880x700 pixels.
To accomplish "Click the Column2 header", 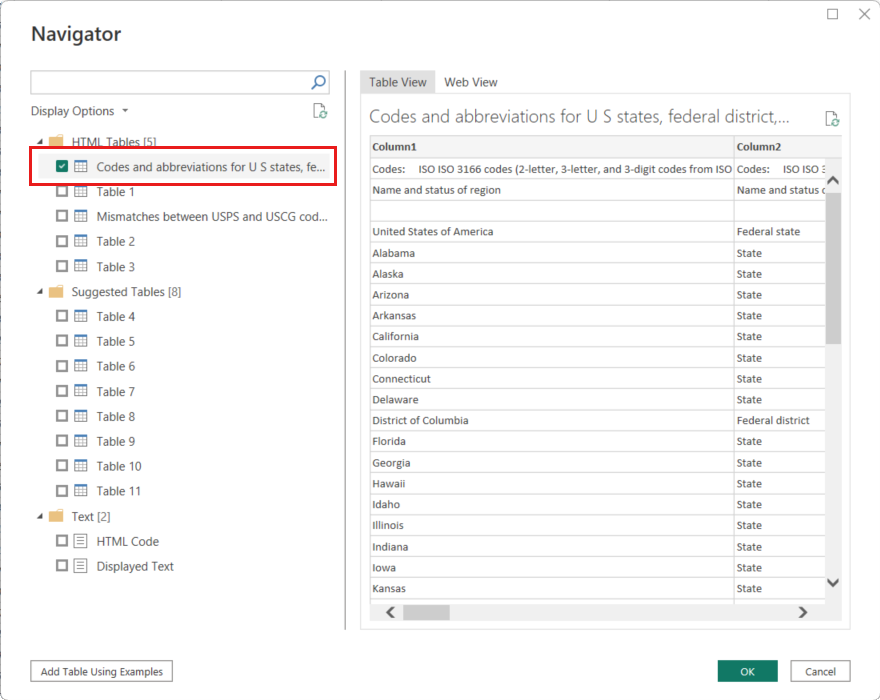I will pyautogui.click(x=788, y=147).
